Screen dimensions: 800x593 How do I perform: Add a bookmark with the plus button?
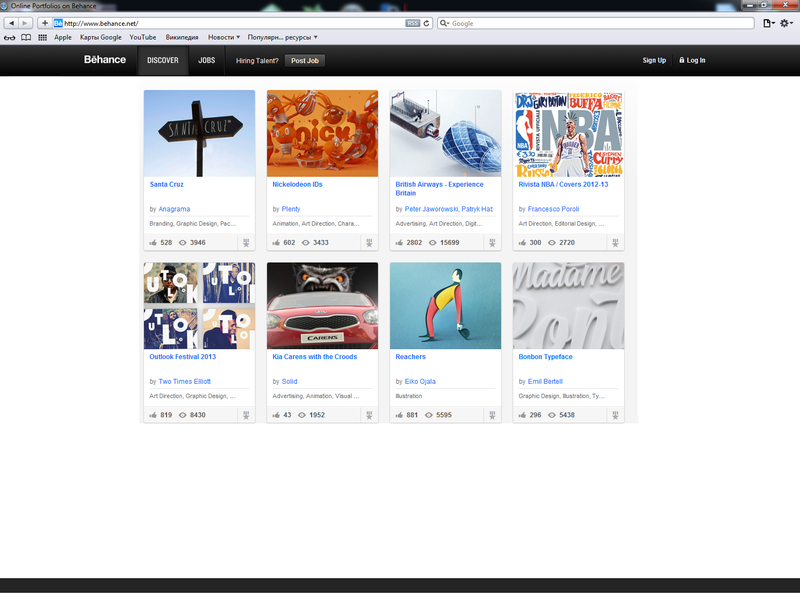[x=45, y=23]
